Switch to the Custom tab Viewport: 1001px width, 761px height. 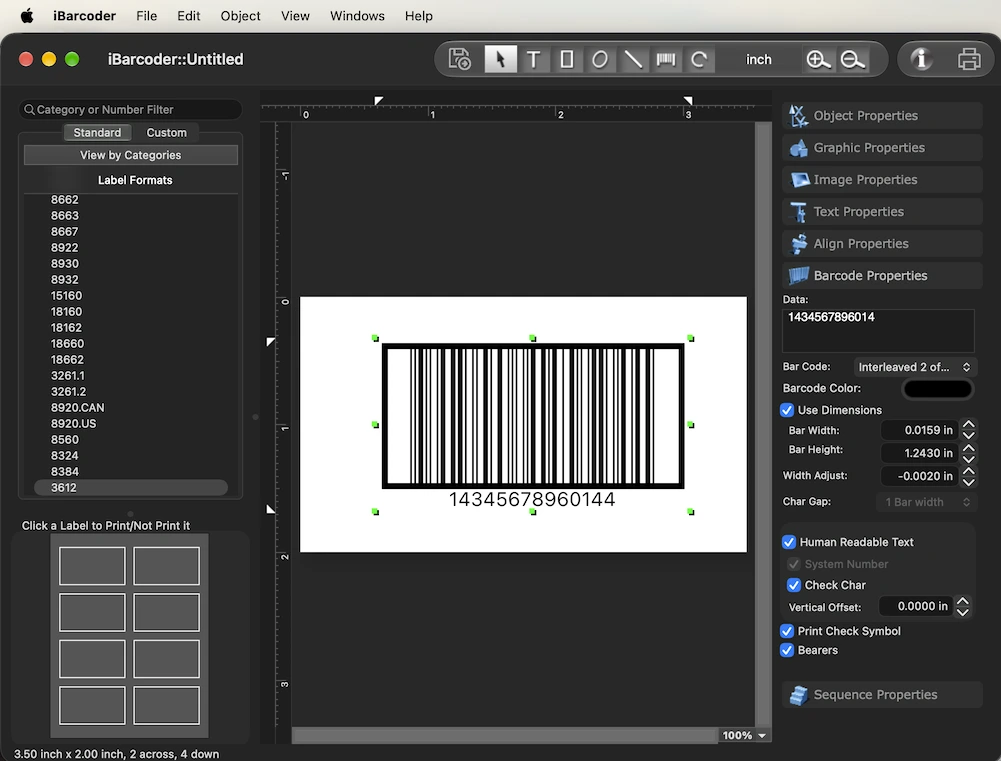click(167, 132)
